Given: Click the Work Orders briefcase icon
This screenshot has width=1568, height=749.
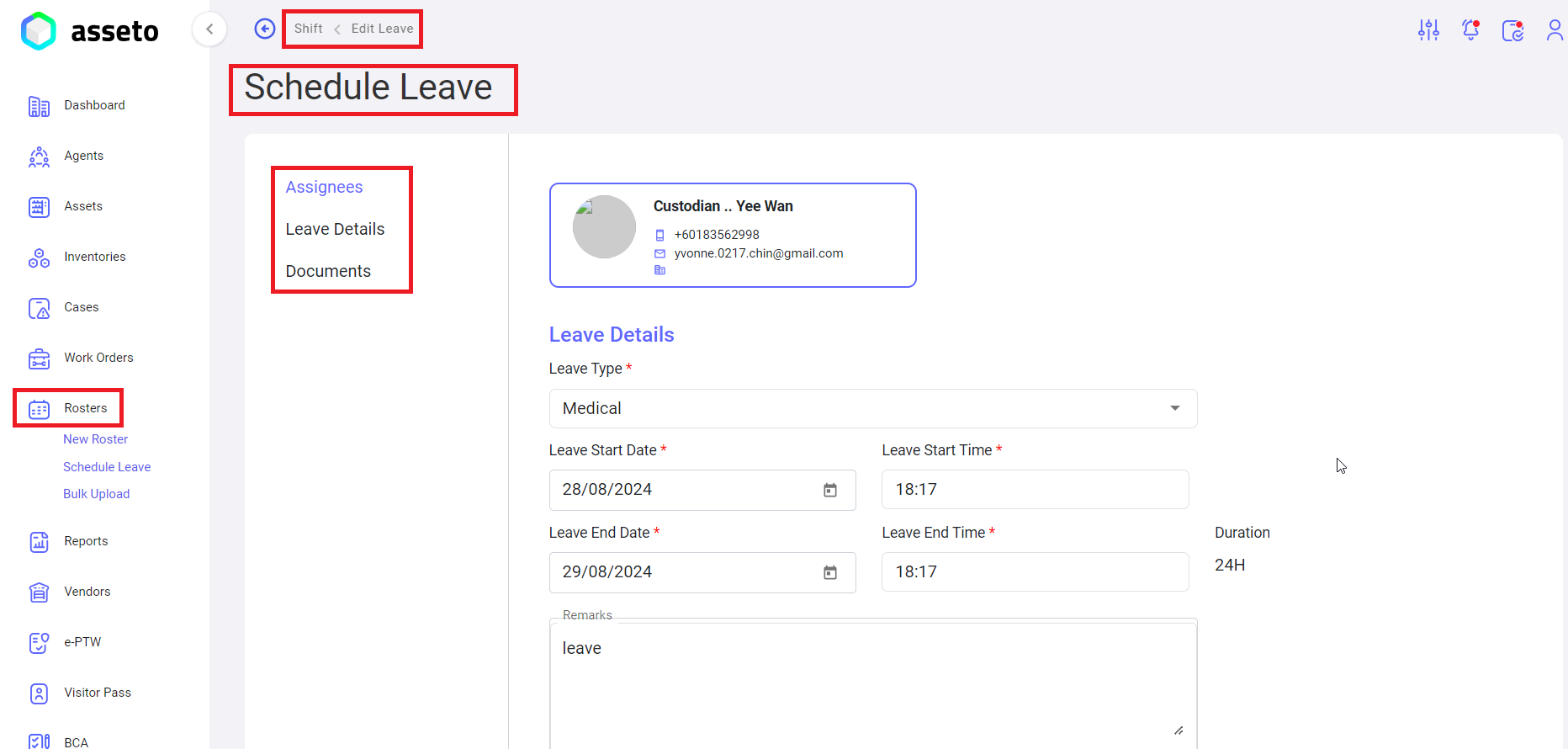Looking at the screenshot, I should (39, 359).
